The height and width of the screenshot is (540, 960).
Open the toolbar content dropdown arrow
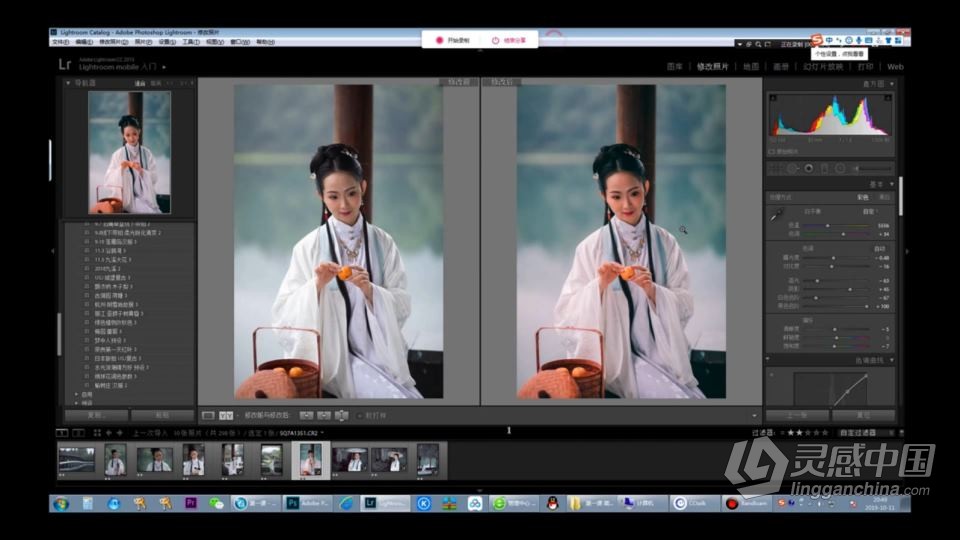(x=754, y=416)
